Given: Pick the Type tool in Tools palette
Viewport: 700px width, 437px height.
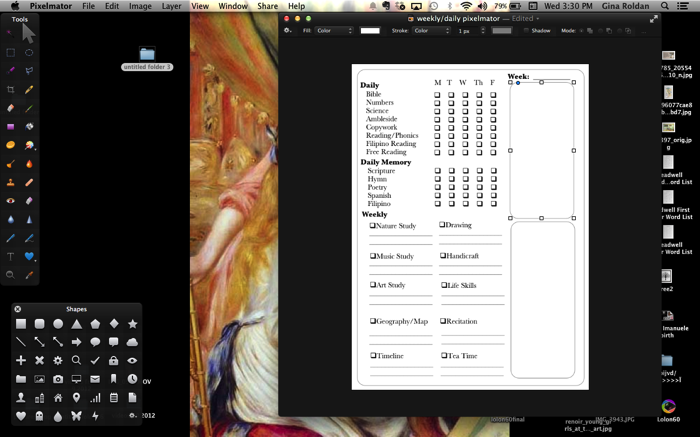Looking at the screenshot, I should coord(10,256).
